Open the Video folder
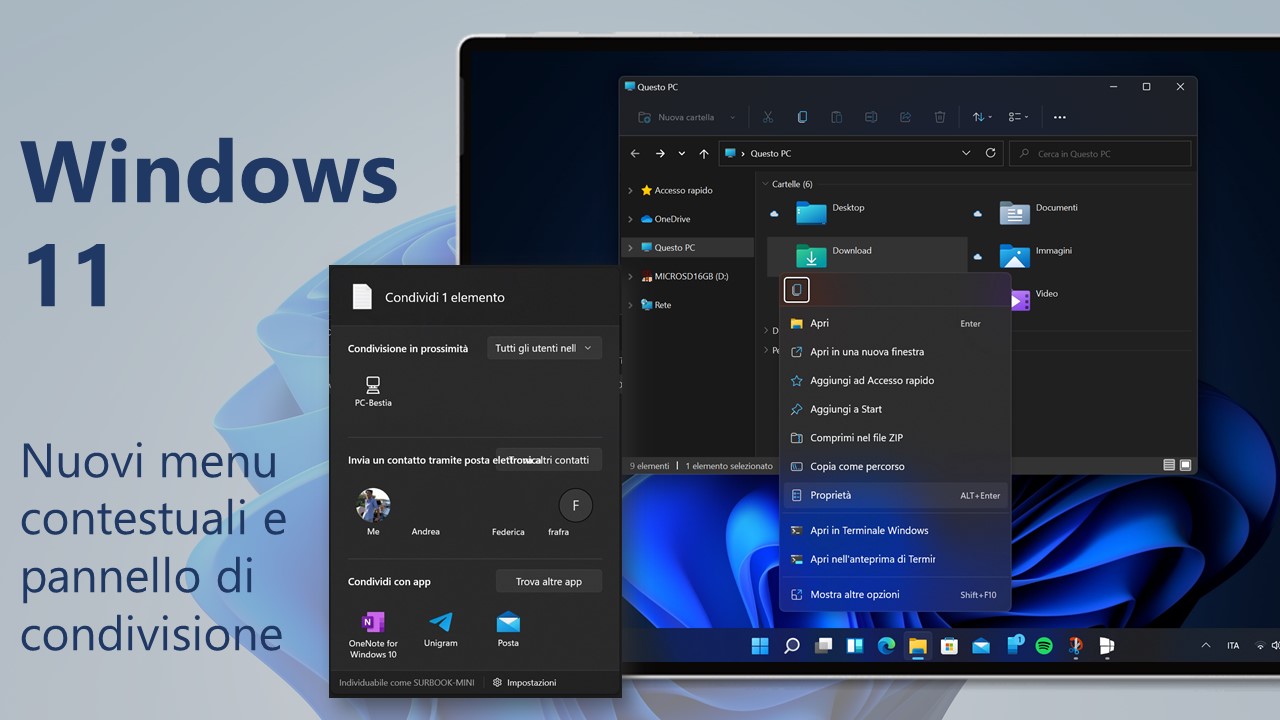 pyautogui.click(x=1034, y=298)
